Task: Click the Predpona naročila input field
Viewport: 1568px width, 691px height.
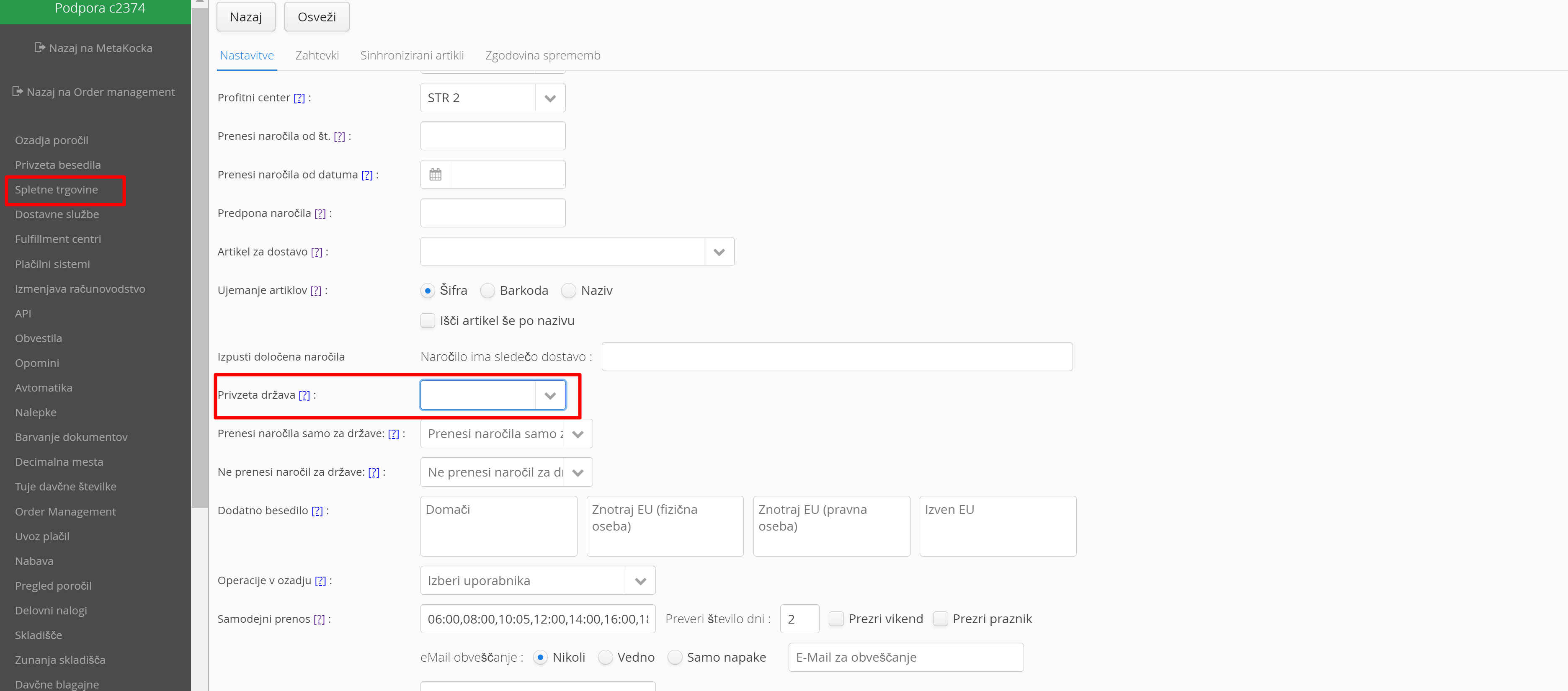Action: [x=493, y=214]
